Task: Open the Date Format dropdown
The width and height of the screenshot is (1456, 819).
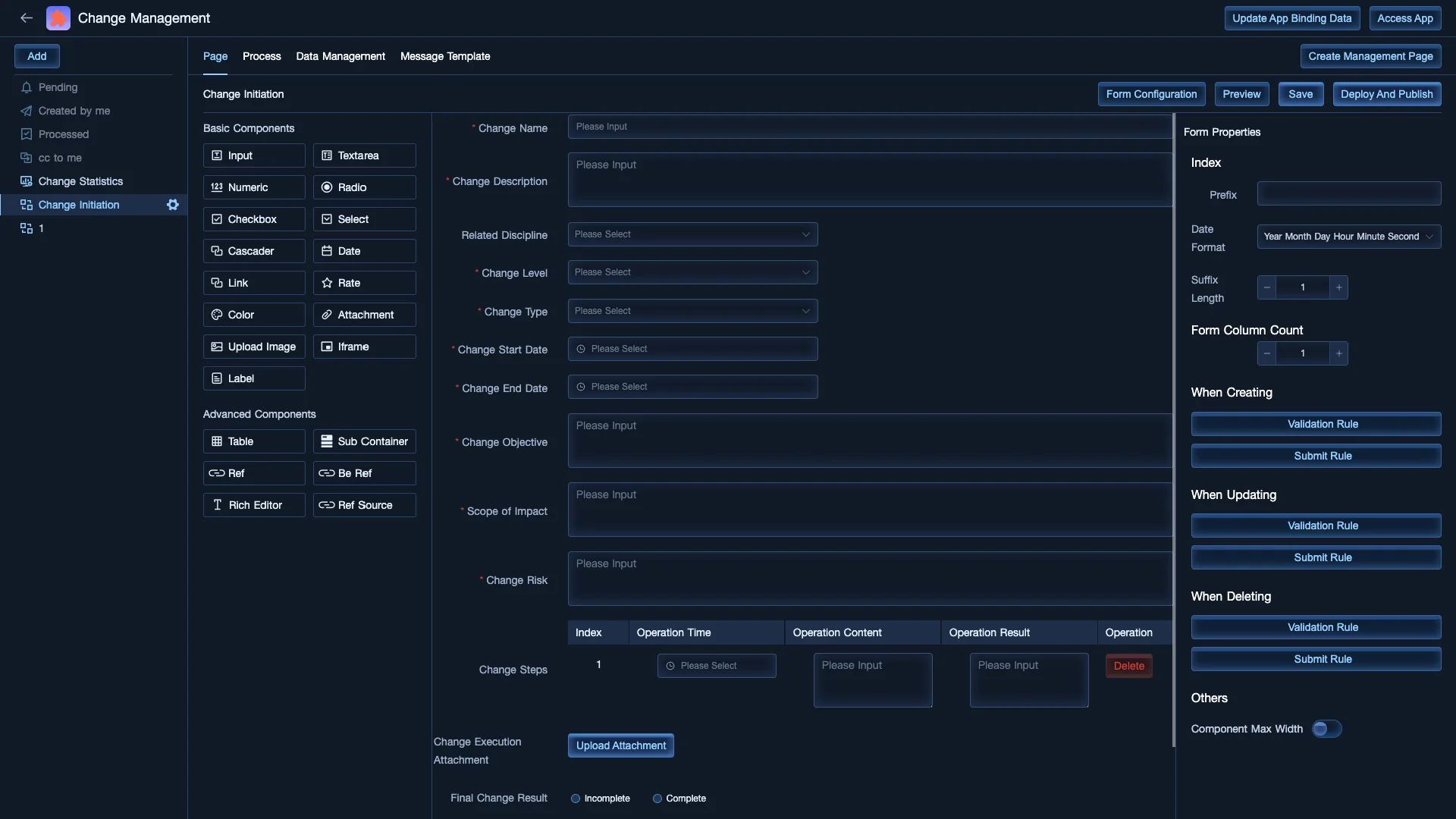Action: 1349,236
